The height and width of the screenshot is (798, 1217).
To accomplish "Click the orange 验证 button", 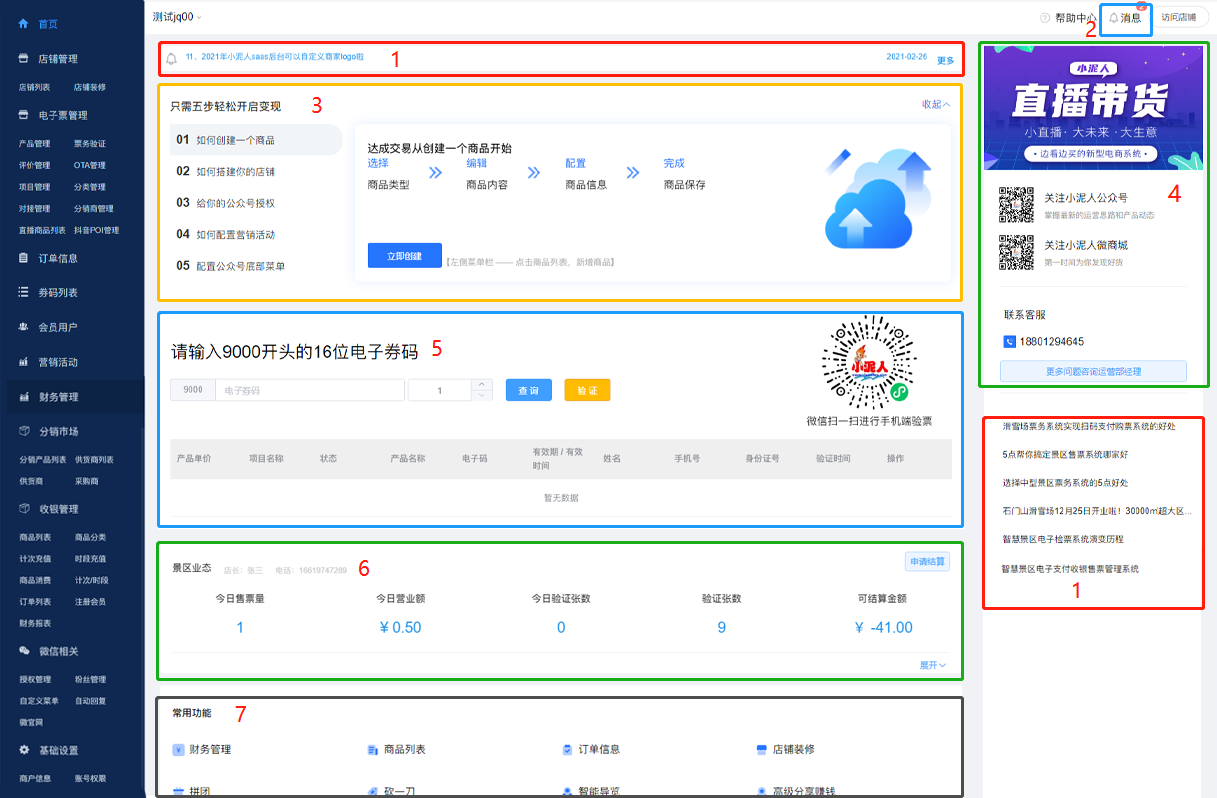I will pos(587,391).
